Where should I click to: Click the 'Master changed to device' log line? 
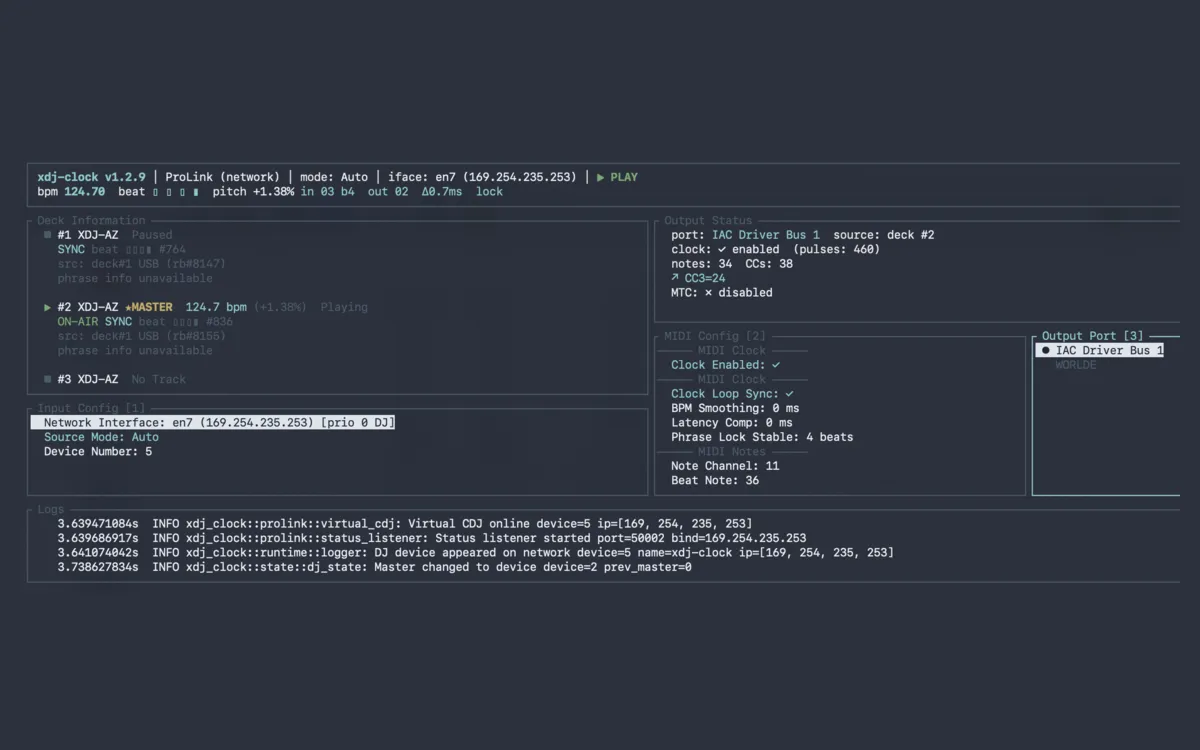(x=374, y=567)
